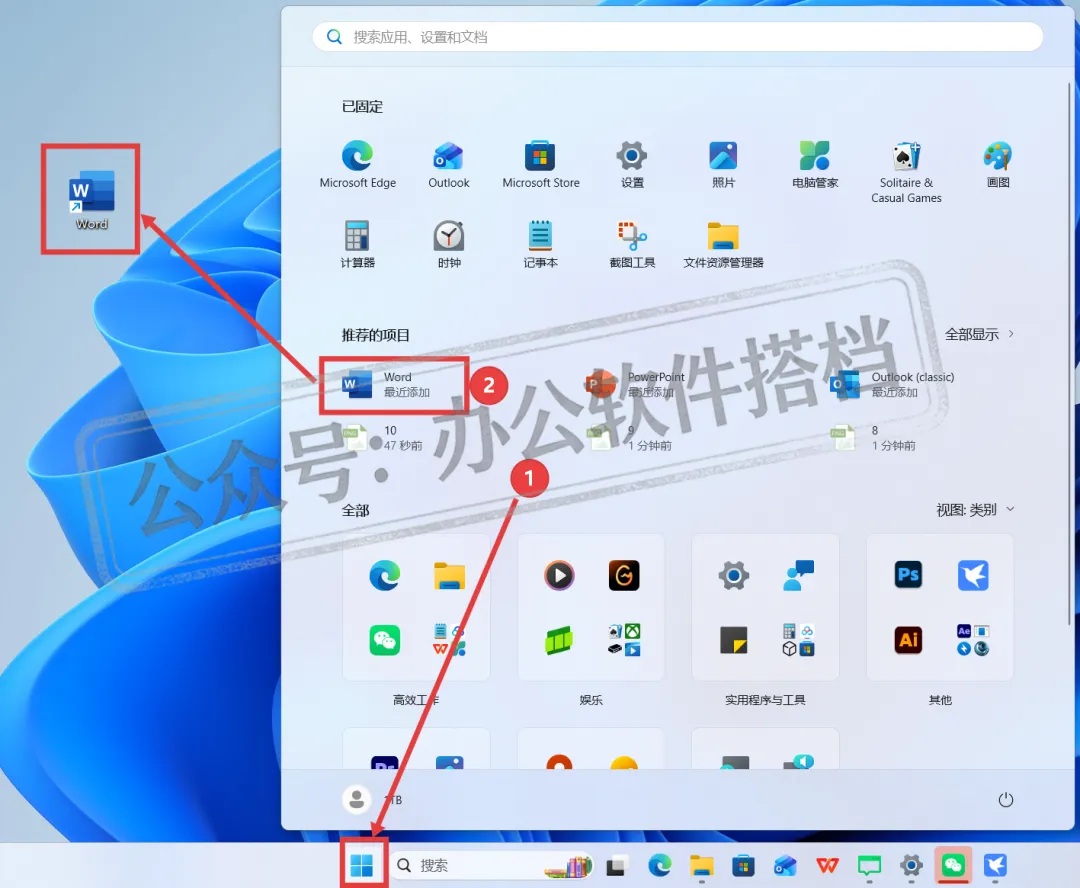Launch 截图工具 snipping tool
1080x888 pixels.
(x=632, y=244)
